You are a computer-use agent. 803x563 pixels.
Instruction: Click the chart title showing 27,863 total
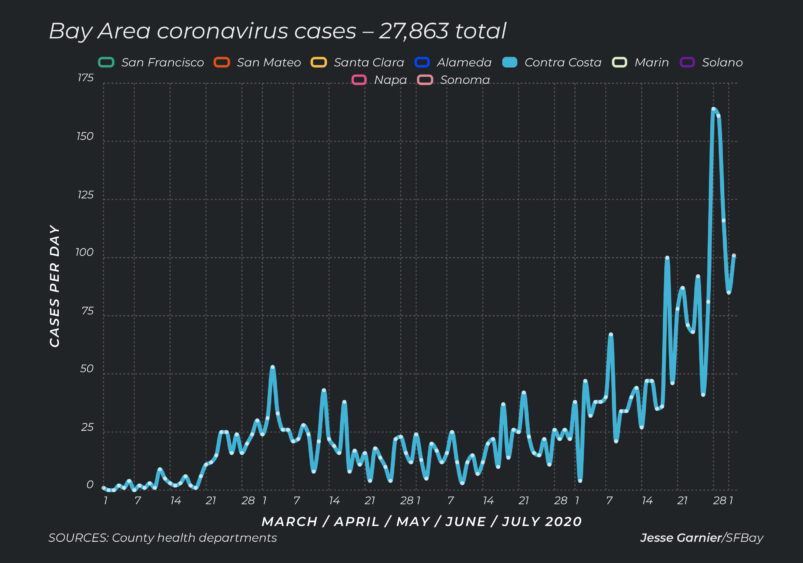click(x=277, y=31)
